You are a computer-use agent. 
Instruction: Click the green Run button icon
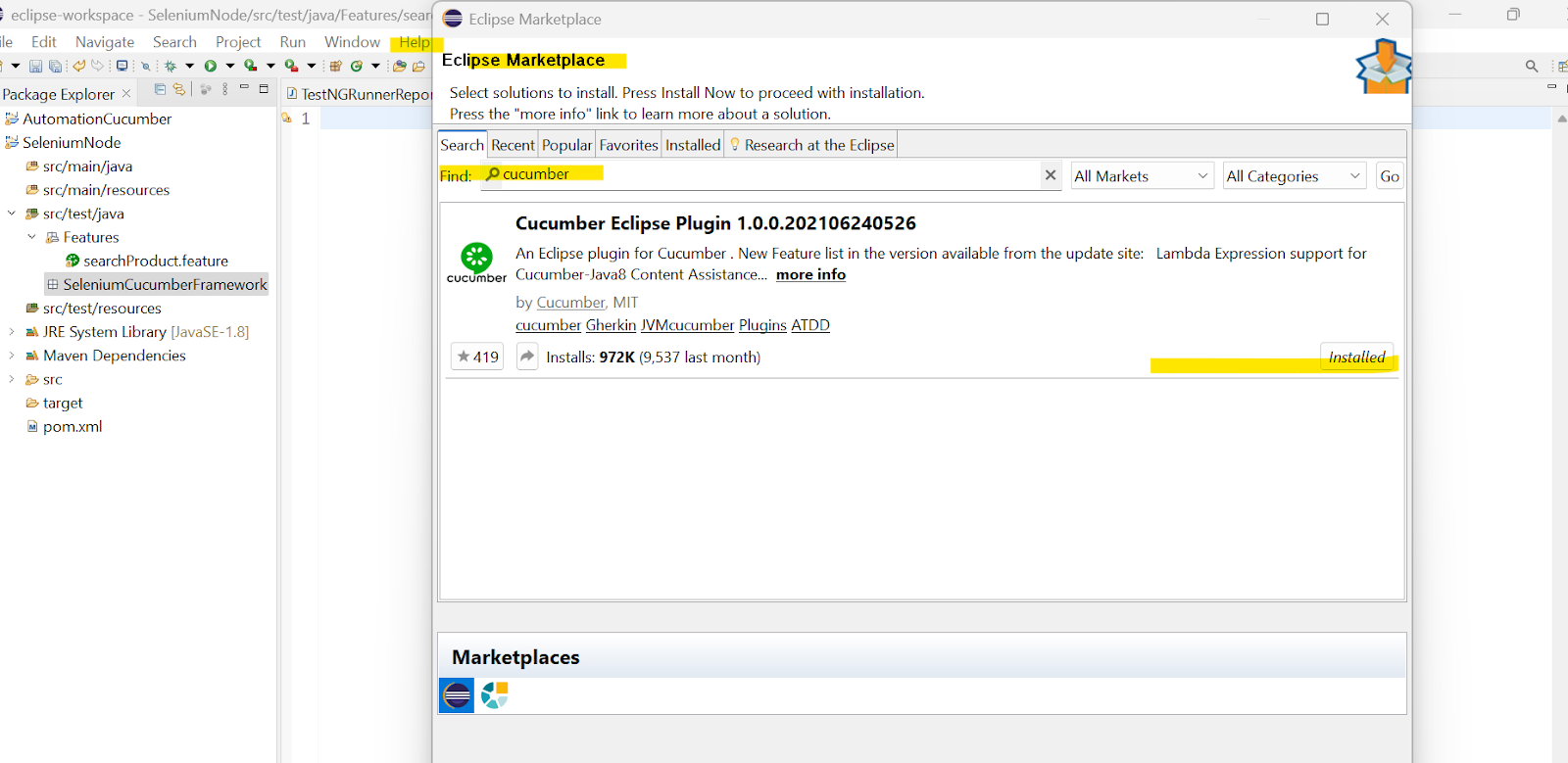point(210,66)
